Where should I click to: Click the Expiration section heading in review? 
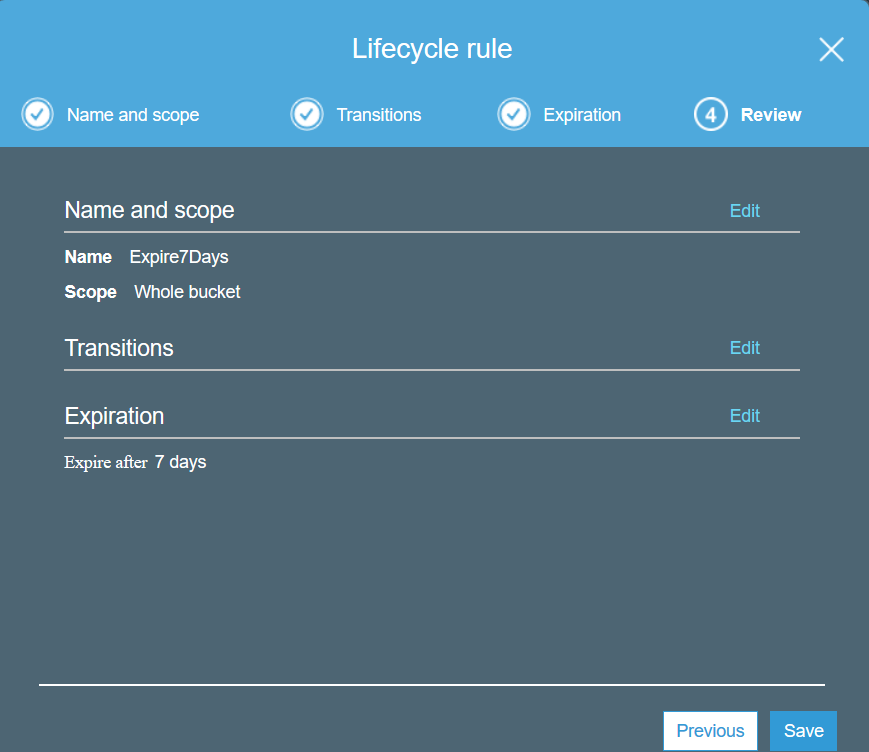click(114, 416)
